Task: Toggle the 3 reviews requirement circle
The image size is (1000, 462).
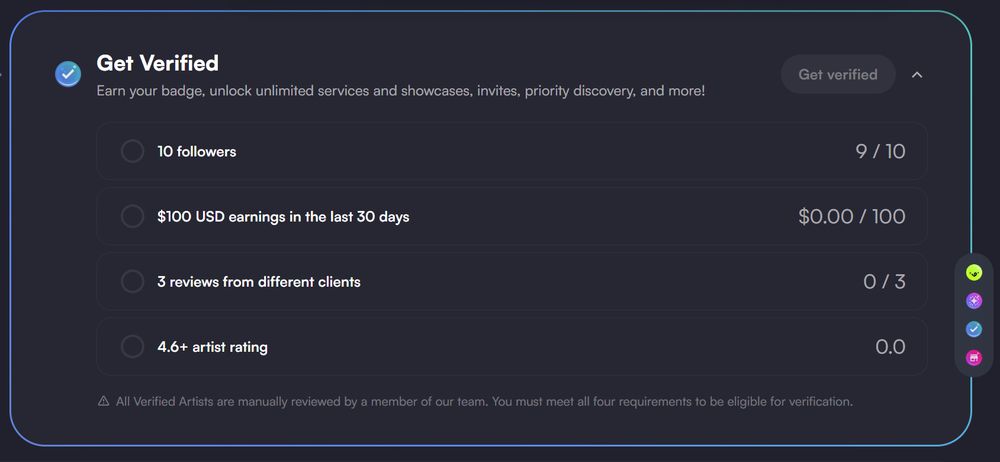Action: [133, 281]
